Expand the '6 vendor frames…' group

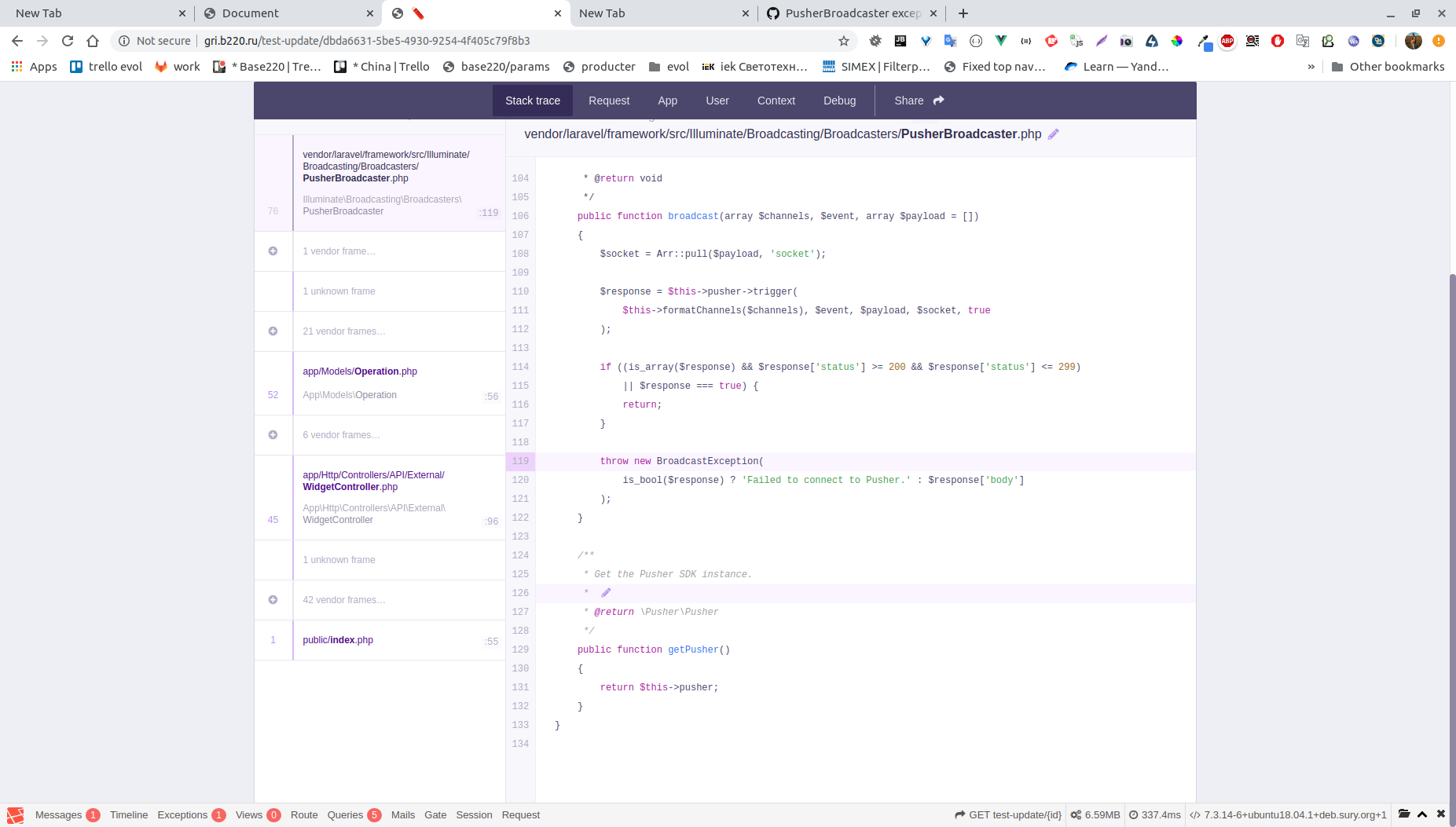coord(380,435)
